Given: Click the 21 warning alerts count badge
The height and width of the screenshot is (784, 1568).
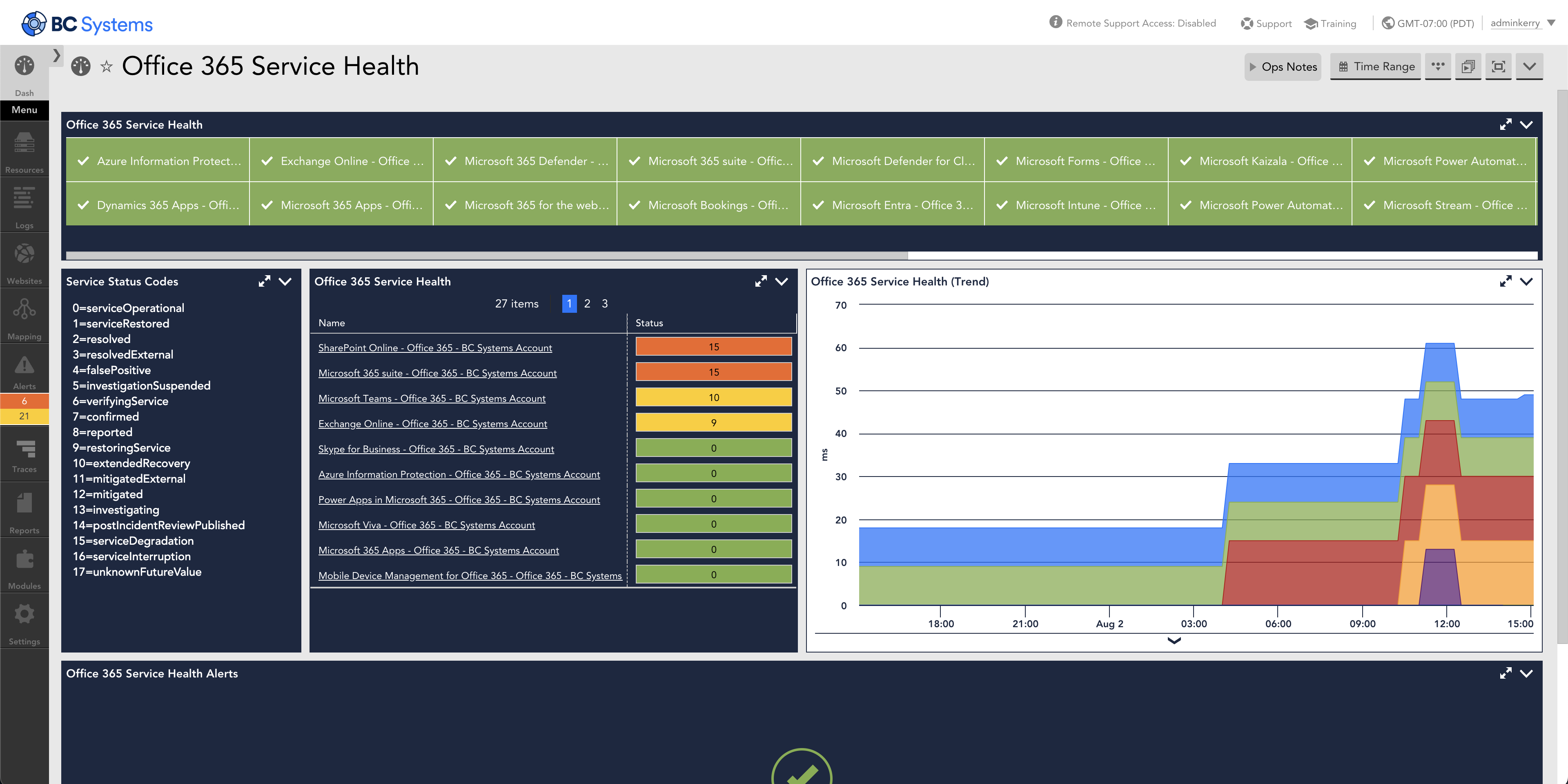Looking at the screenshot, I should (x=24, y=416).
